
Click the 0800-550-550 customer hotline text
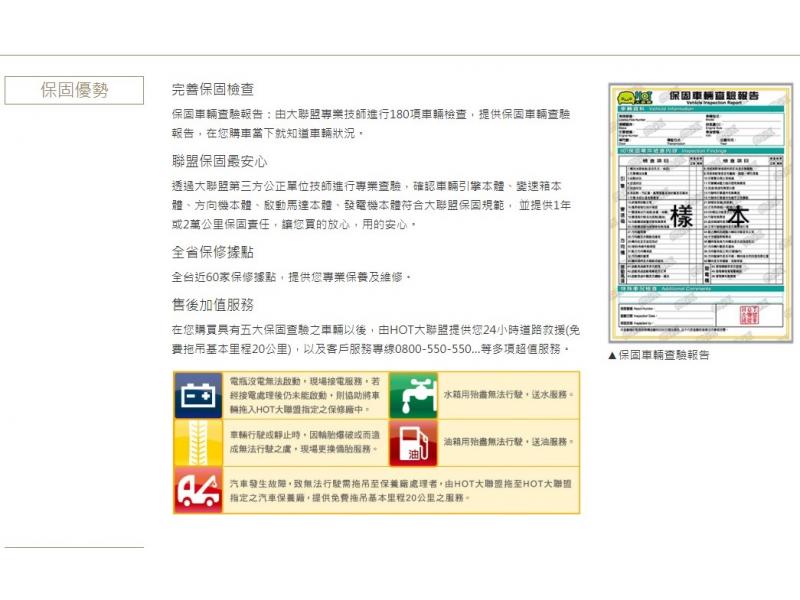[x=430, y=349]
